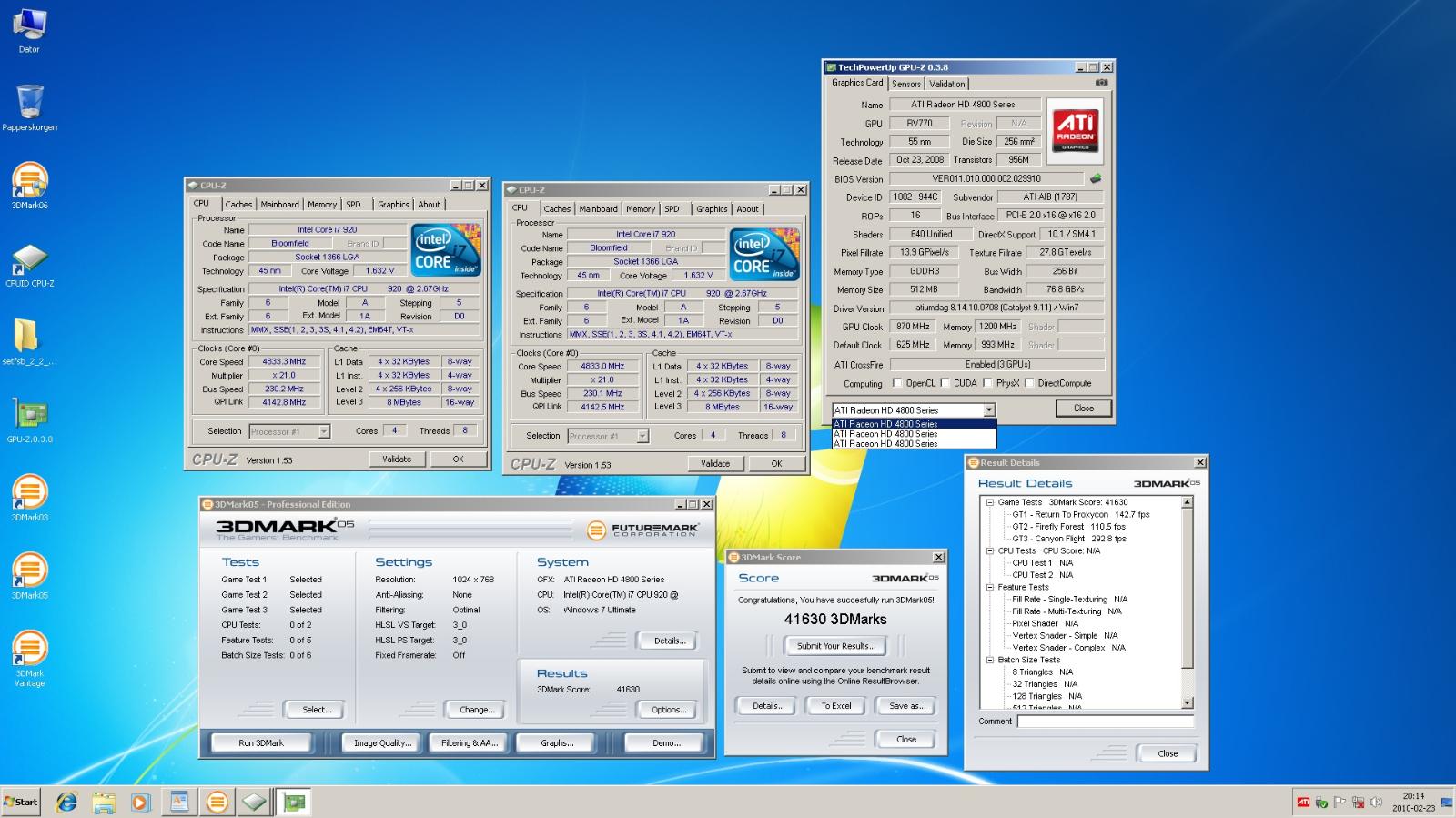Enable the OpenCL checkbox in GPU-Z
Image resolution: width=1456 pixels, height=818 pixels.
pos(897,383)
